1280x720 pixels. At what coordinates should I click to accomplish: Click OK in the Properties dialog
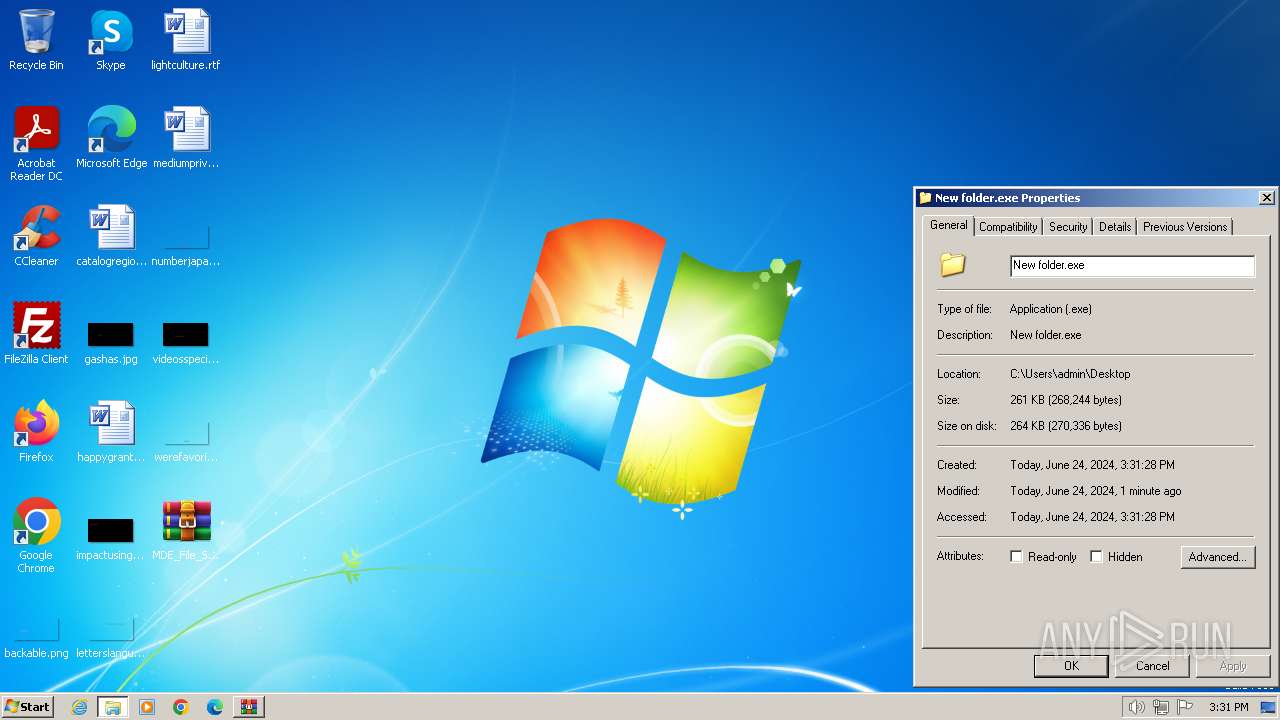[1071, 666]
